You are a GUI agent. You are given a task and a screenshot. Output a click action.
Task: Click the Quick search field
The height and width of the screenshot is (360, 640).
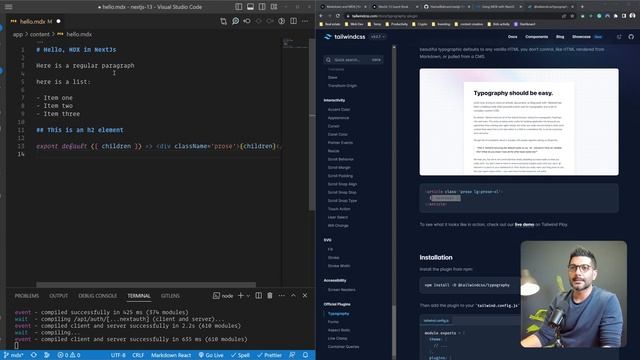(x=353, y=60)
